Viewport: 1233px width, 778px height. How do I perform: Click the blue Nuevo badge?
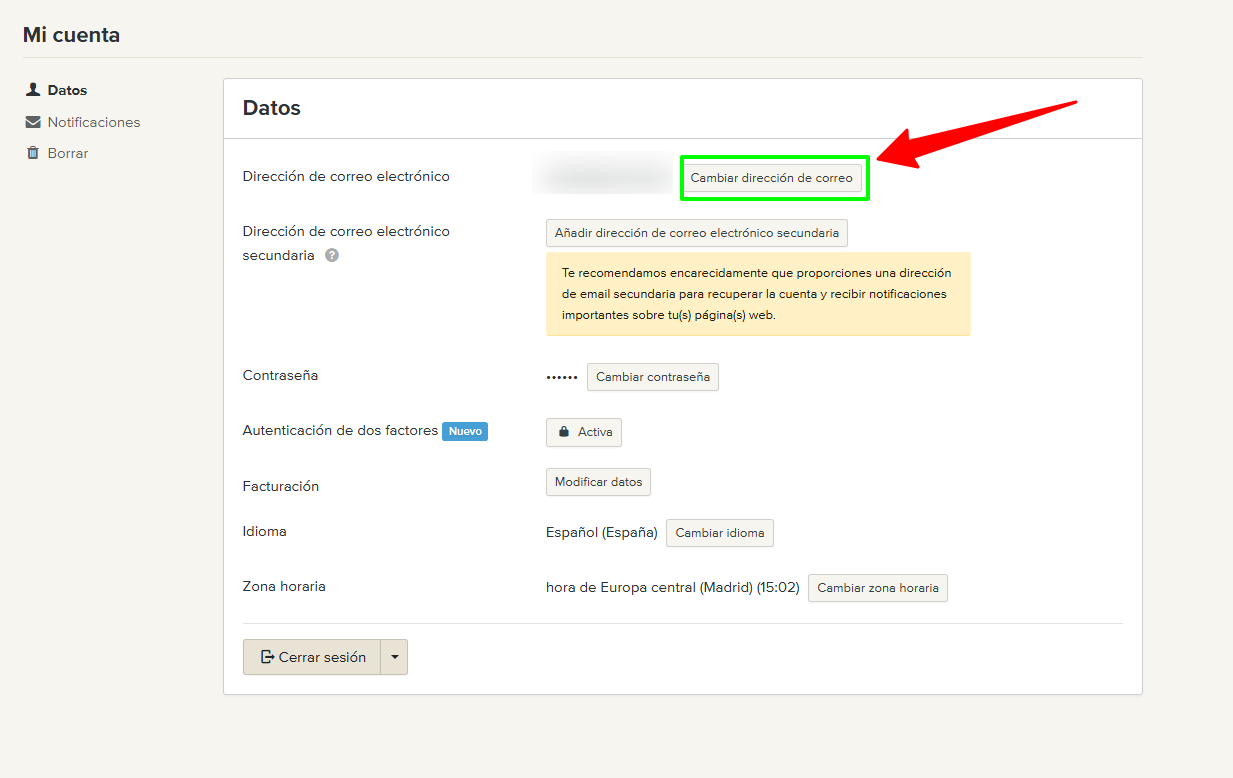(465, 431)
